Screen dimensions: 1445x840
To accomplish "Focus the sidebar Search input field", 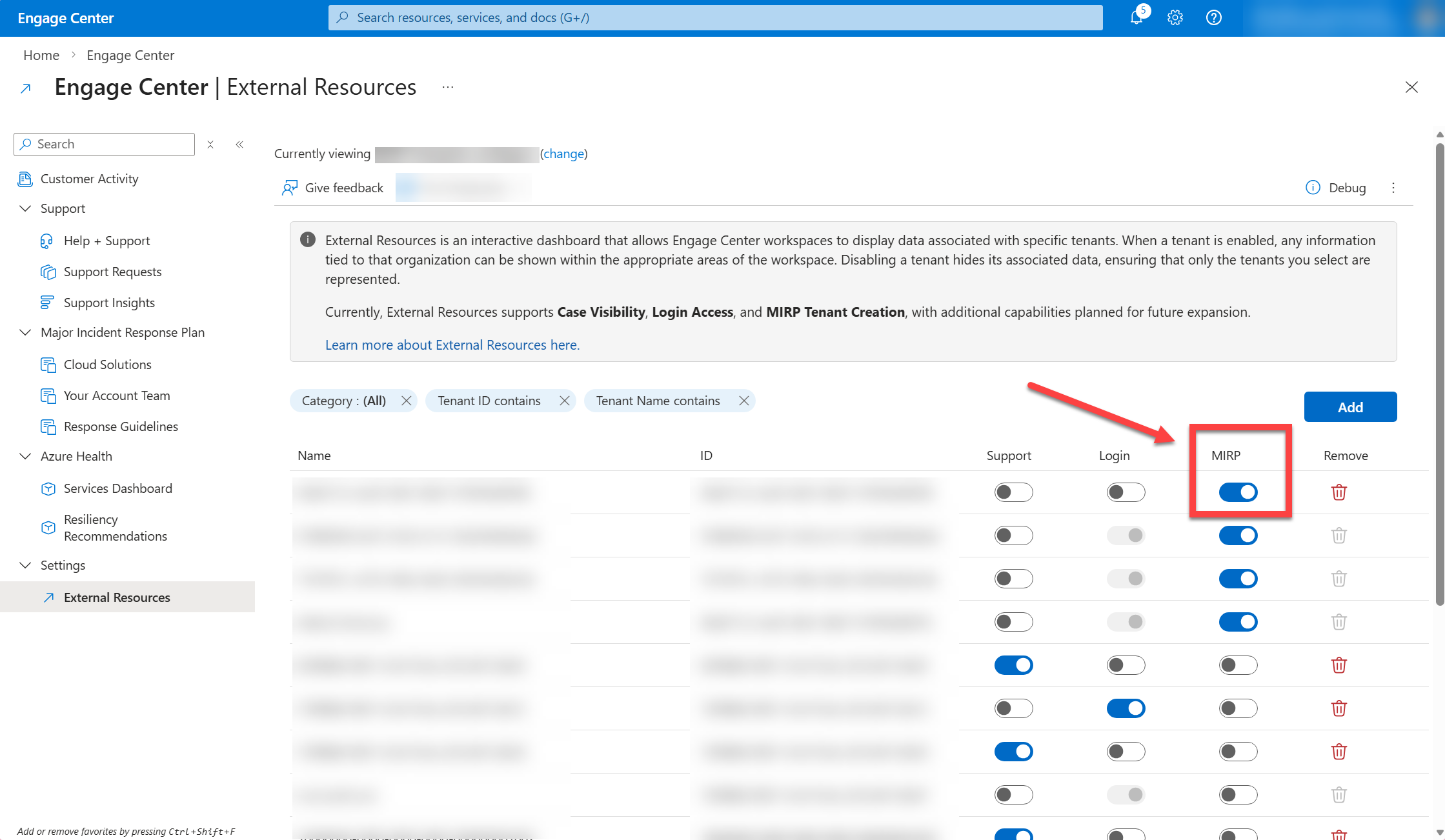I will coord(104,145).
